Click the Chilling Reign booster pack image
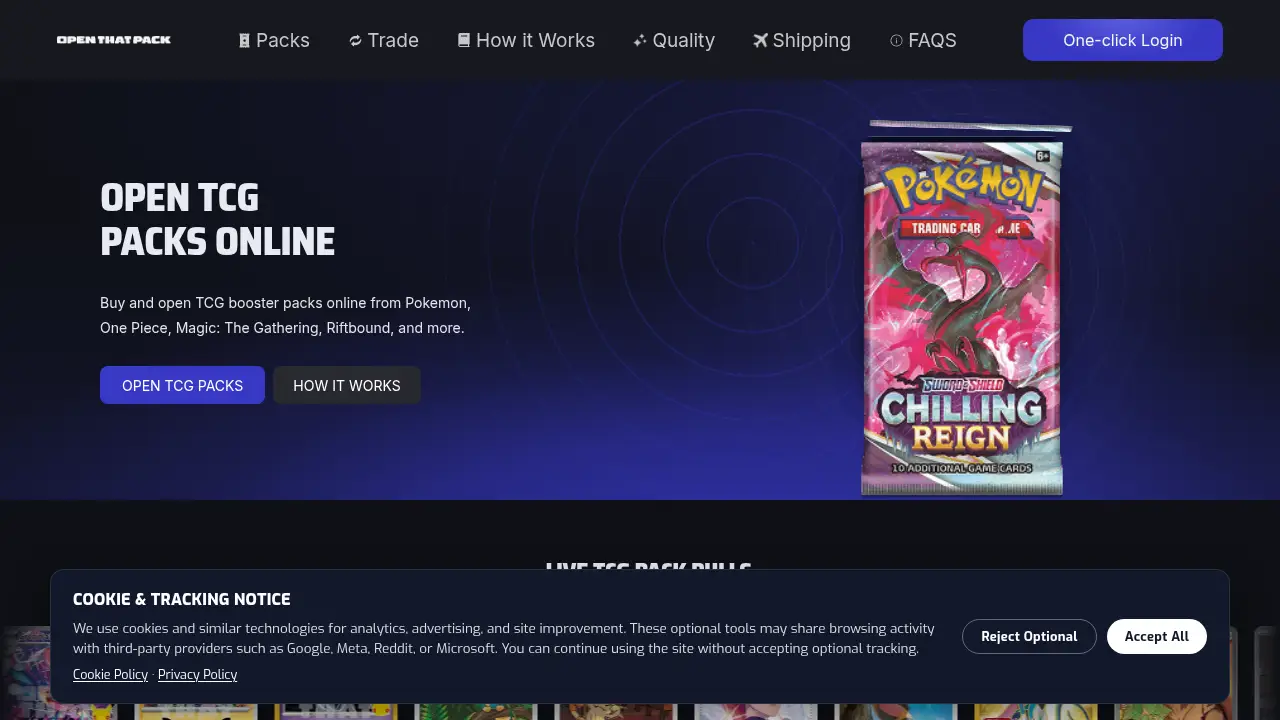 tap(964, 308)
